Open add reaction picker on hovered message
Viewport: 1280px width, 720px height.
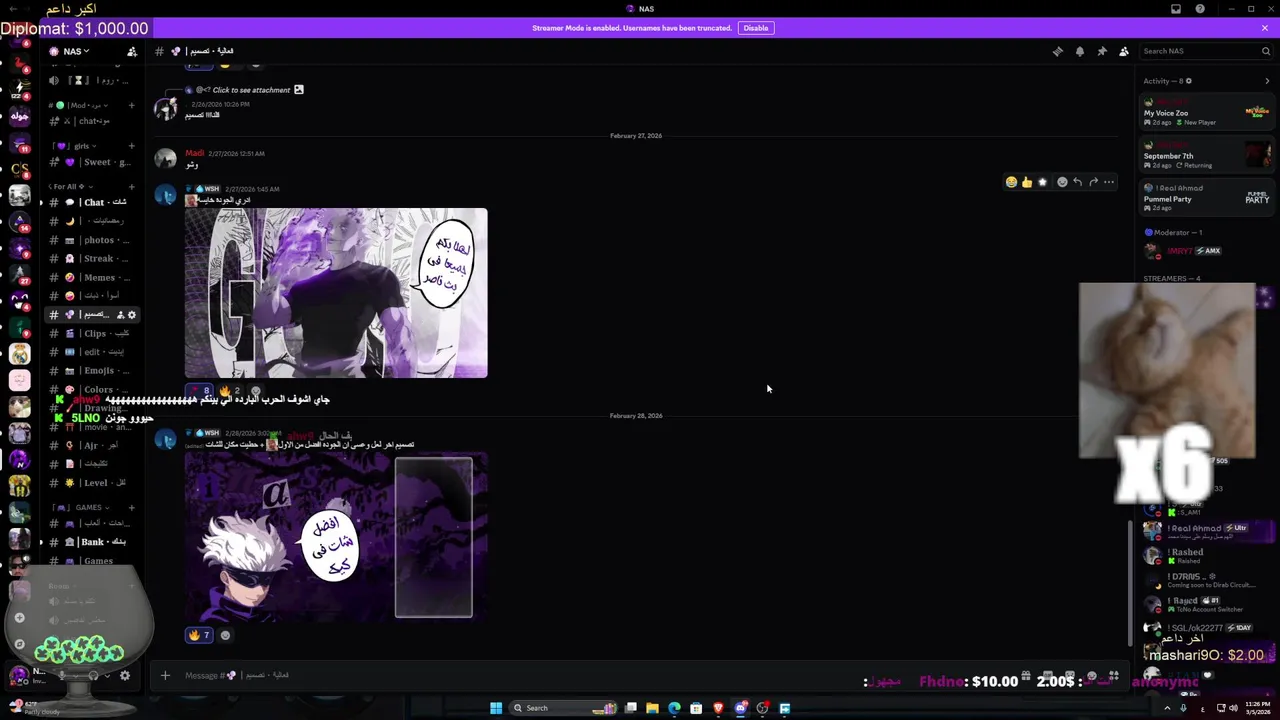click(1062, 182)
